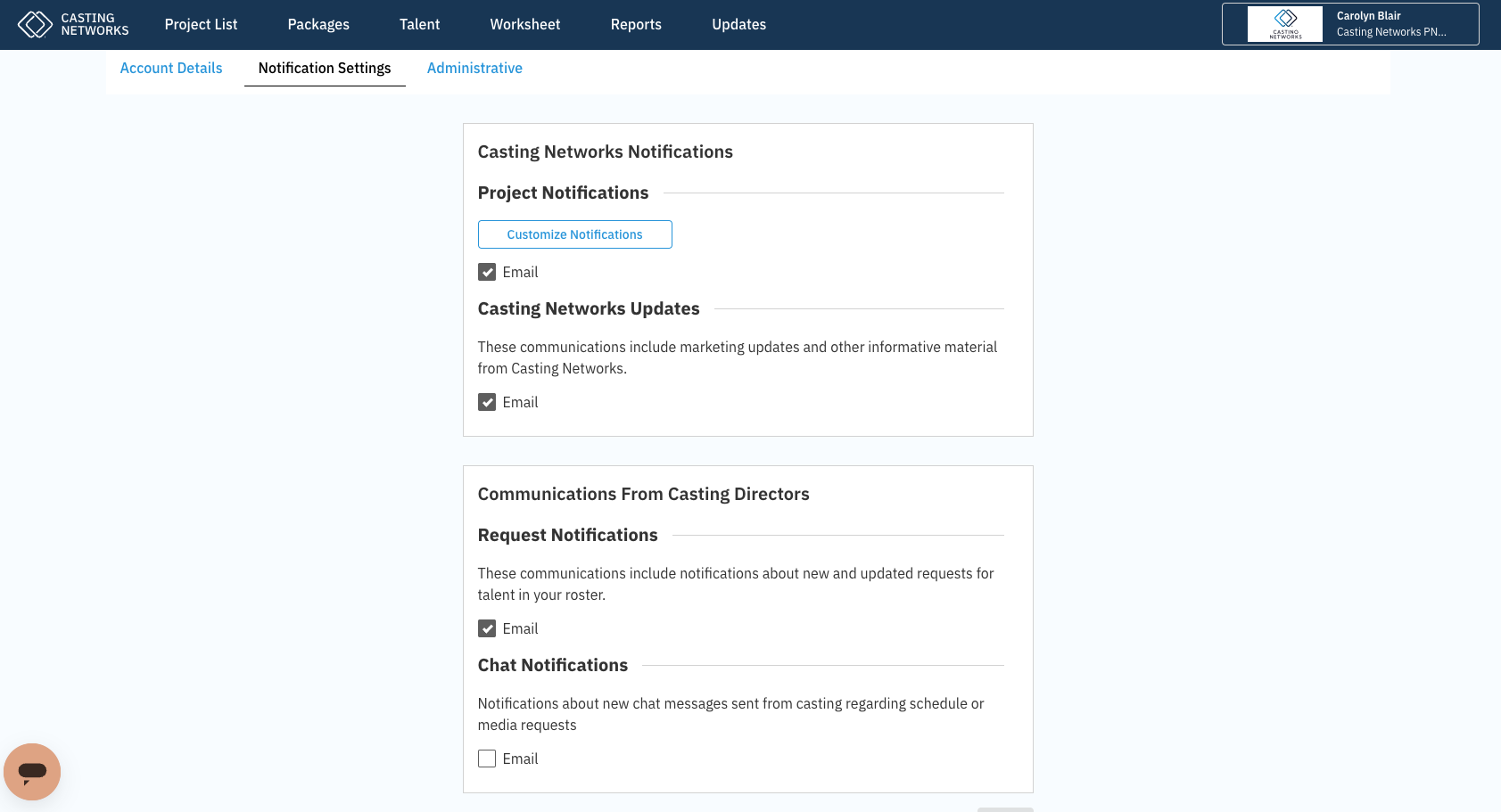This screenshot has width=1501, height=812.
Task: Click the Casting Networks Notifications heading
Action: tap(606, 152)
